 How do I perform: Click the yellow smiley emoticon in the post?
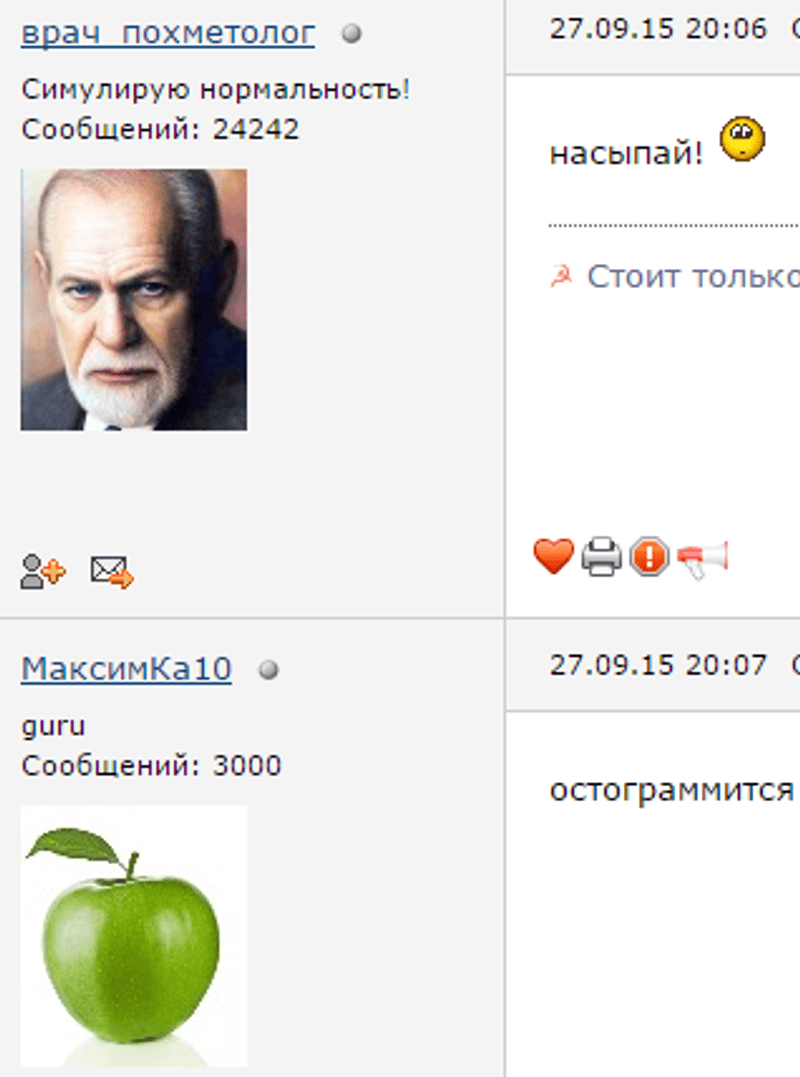coord(742,139)
